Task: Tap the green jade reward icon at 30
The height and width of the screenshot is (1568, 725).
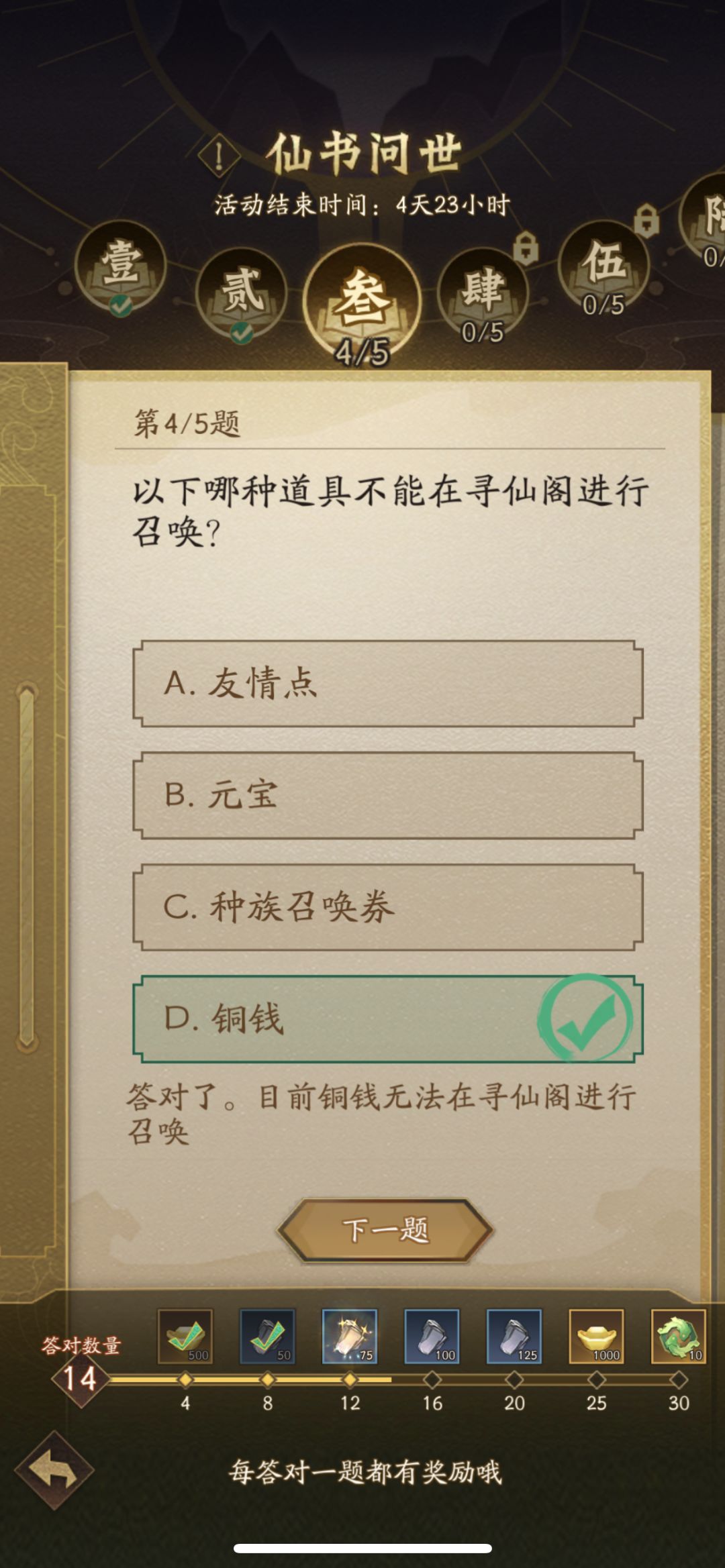Action: coord(678,1336)
